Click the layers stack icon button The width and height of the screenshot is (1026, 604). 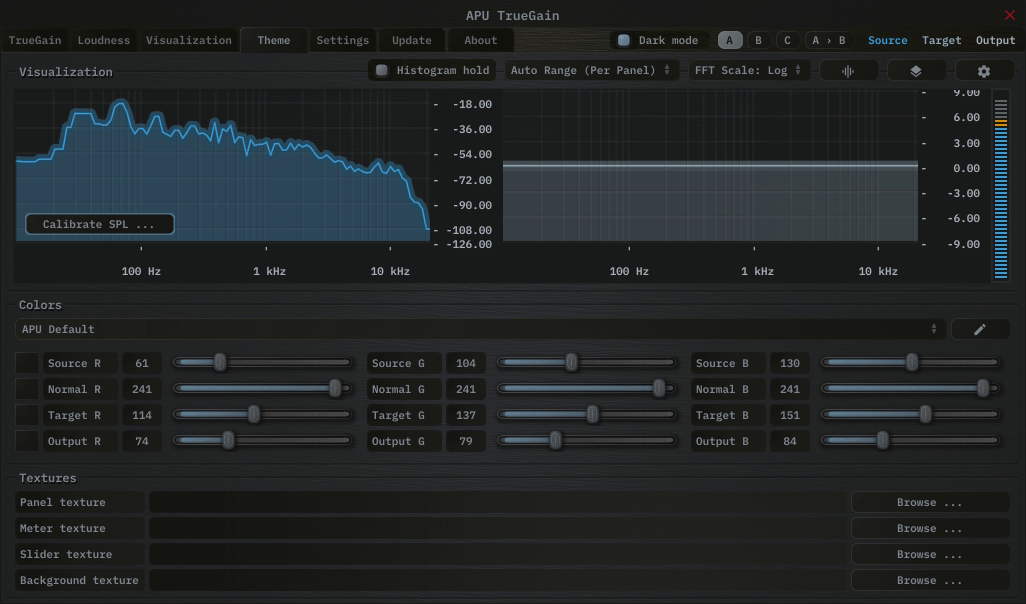click(x=915, y=71)
